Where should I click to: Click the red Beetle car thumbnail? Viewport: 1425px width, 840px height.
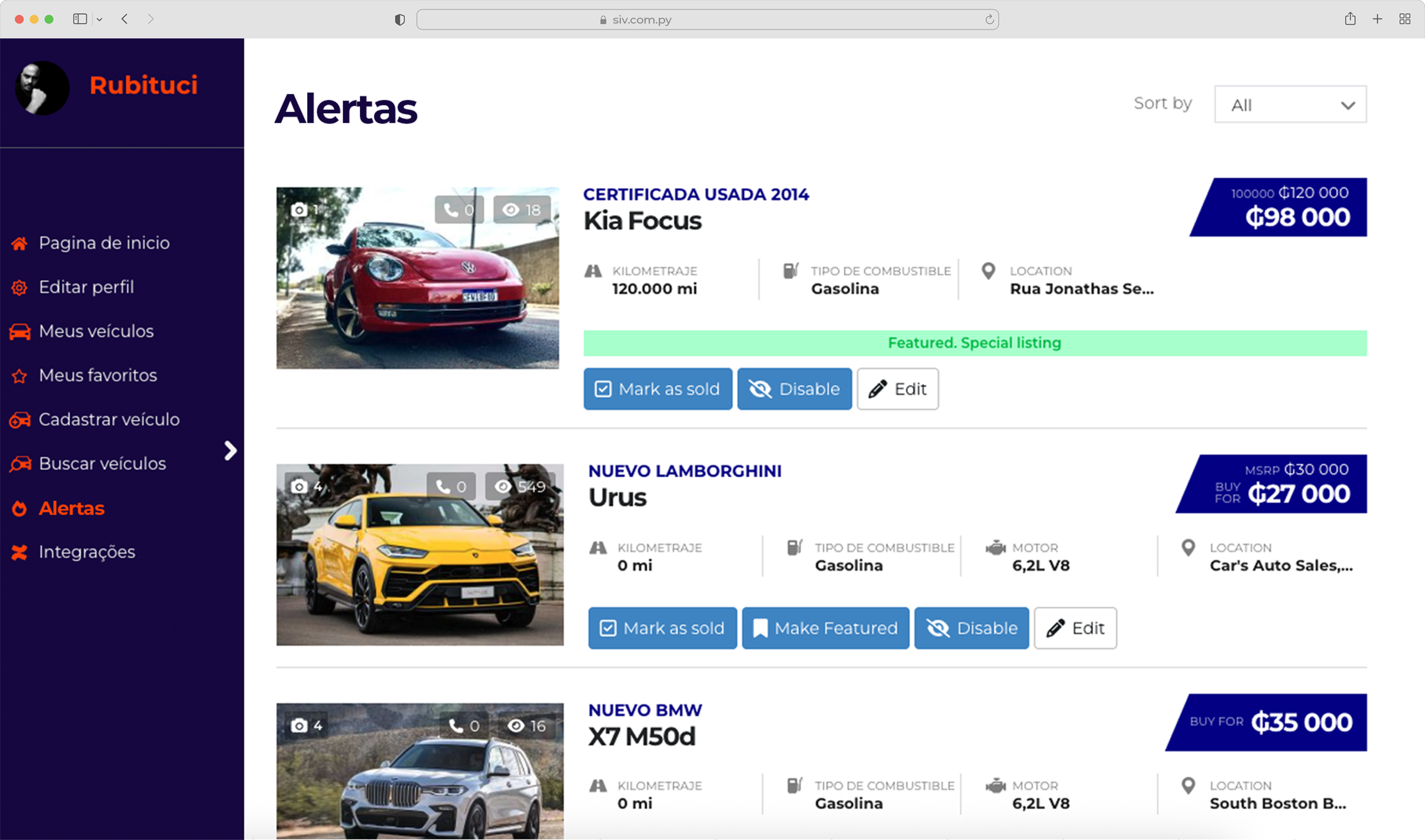point(418,278)
